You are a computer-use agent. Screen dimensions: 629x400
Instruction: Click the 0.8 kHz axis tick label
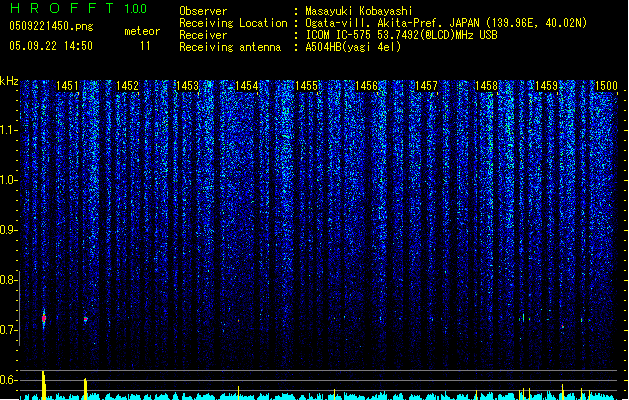[x=9, y=280]
